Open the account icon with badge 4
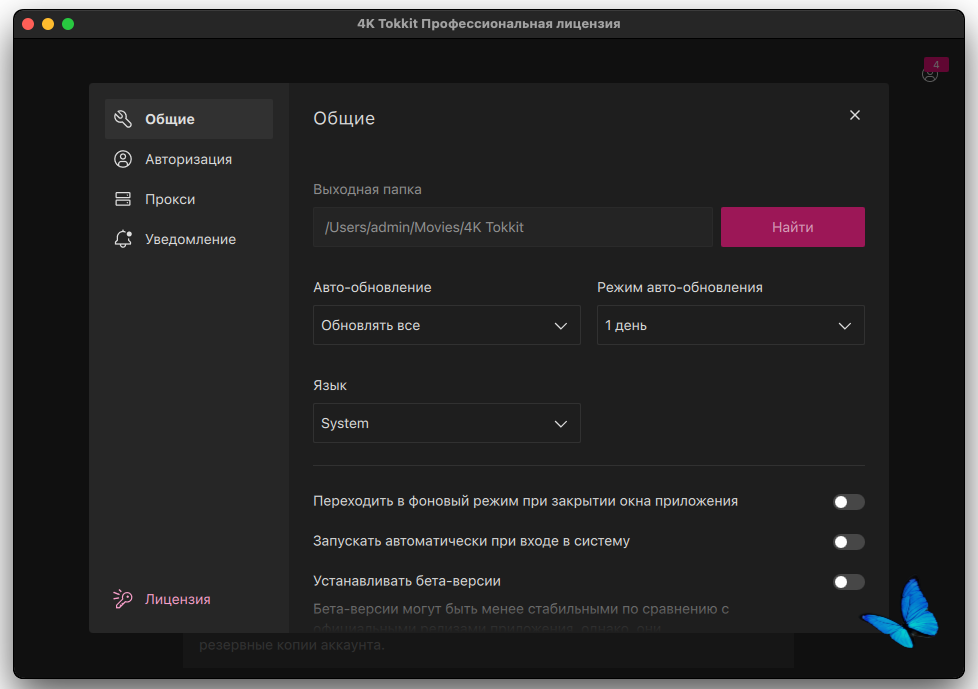 pyautogui.click(x=930, y=73)
